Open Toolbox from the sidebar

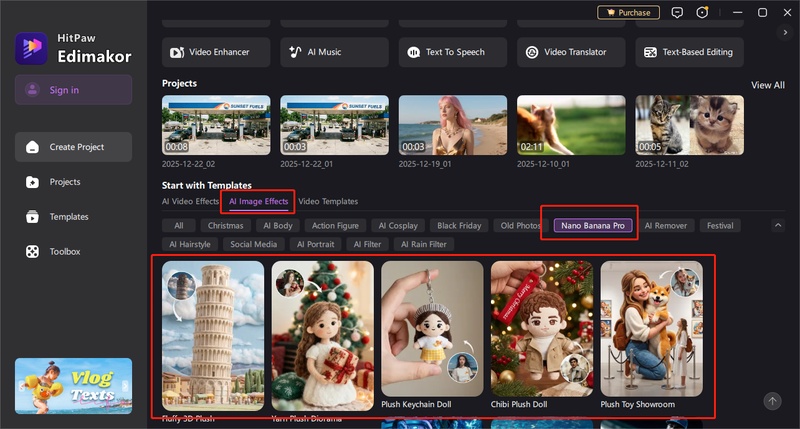coord(64,252)
